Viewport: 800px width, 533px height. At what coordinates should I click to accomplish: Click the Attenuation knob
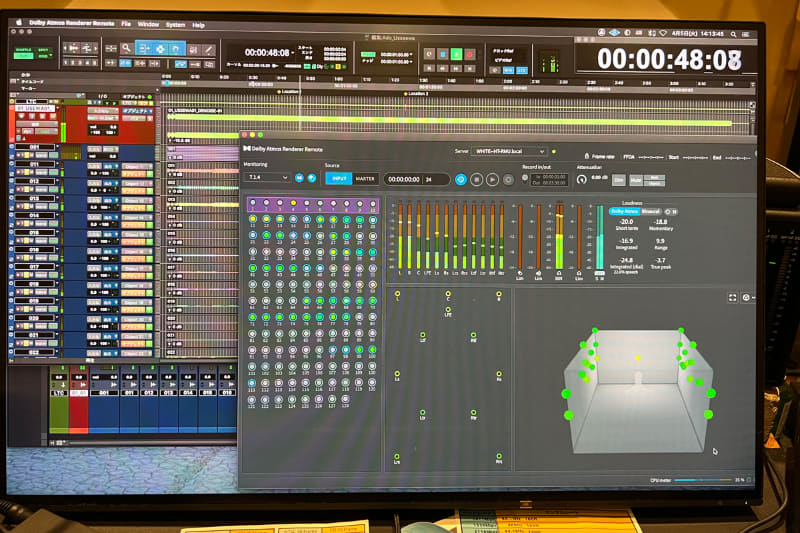pos(581,180)
